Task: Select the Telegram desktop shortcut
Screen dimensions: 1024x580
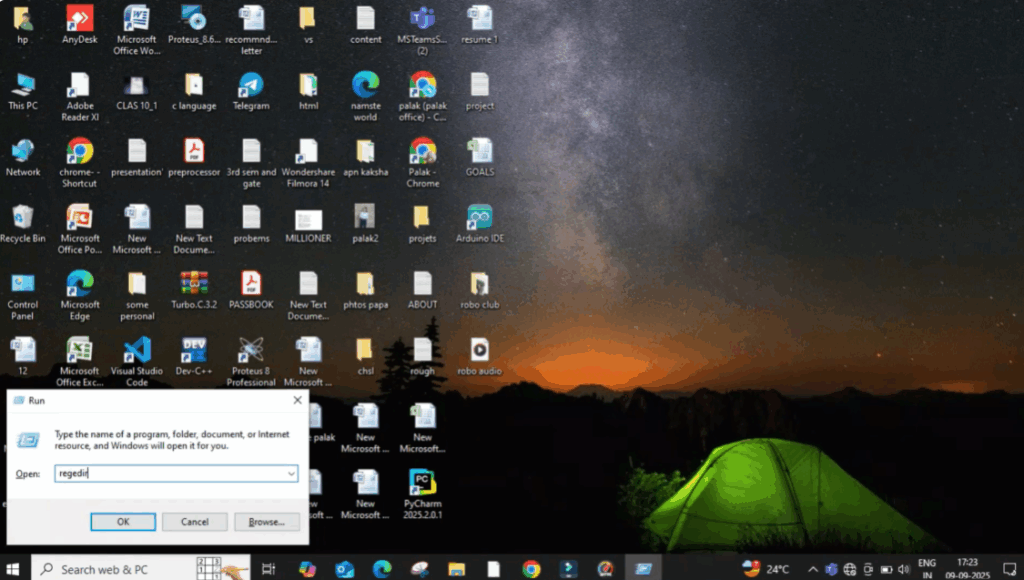Action: (x=251, y=86)
